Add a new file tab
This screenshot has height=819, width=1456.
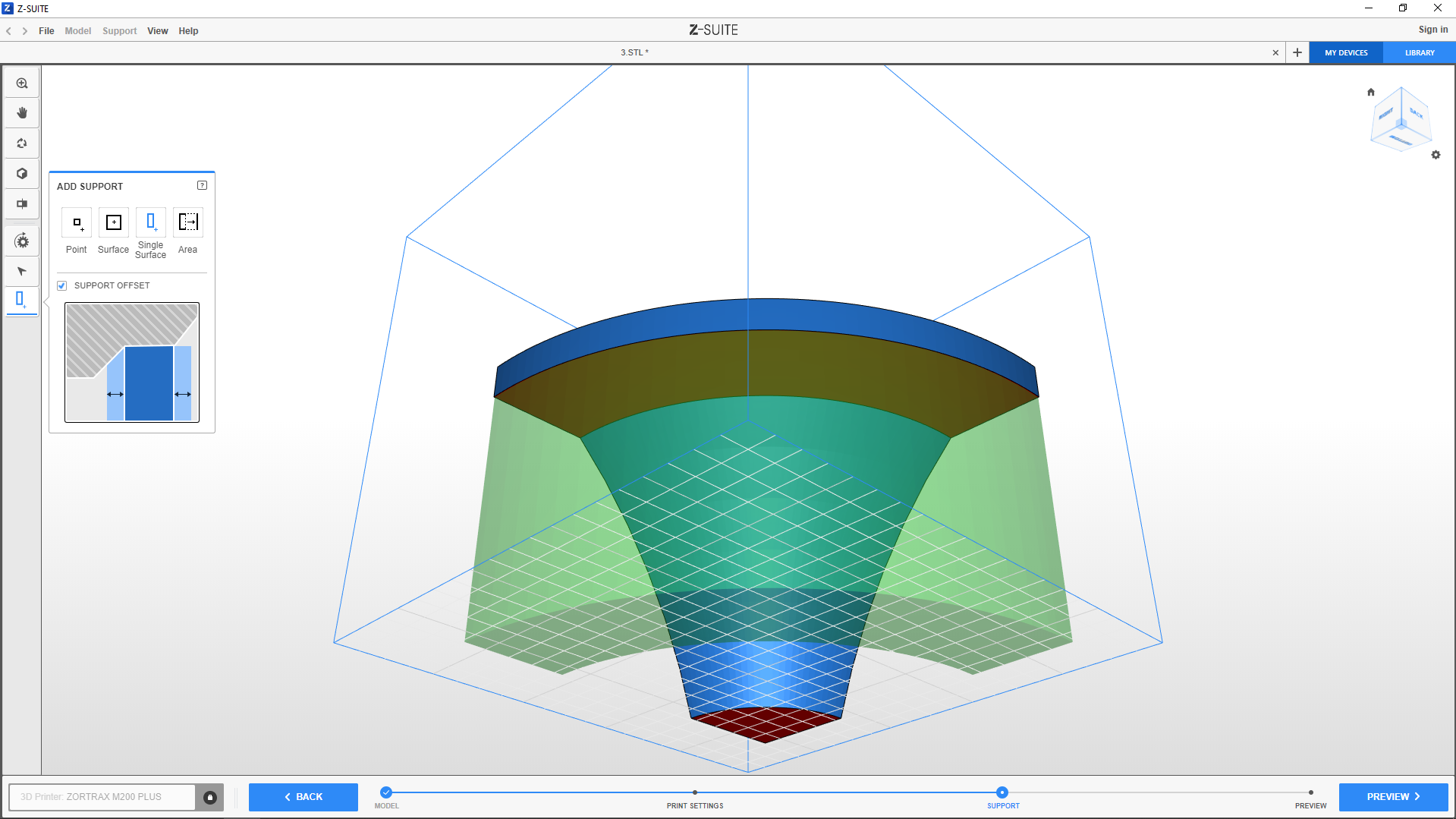1297,53
